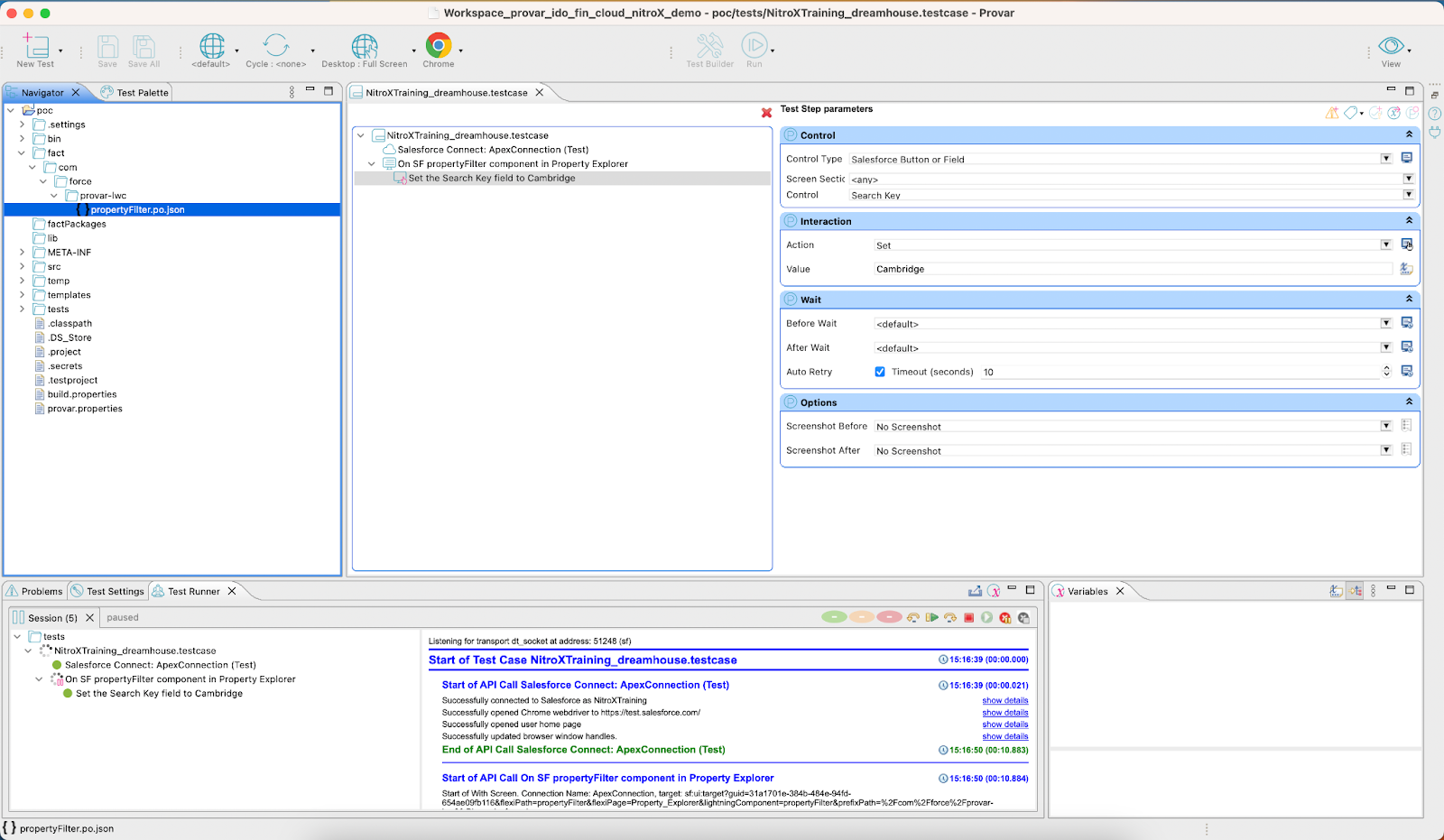
Task: Click the highlighted tree layout icon in Variables
Action: 1356,591
